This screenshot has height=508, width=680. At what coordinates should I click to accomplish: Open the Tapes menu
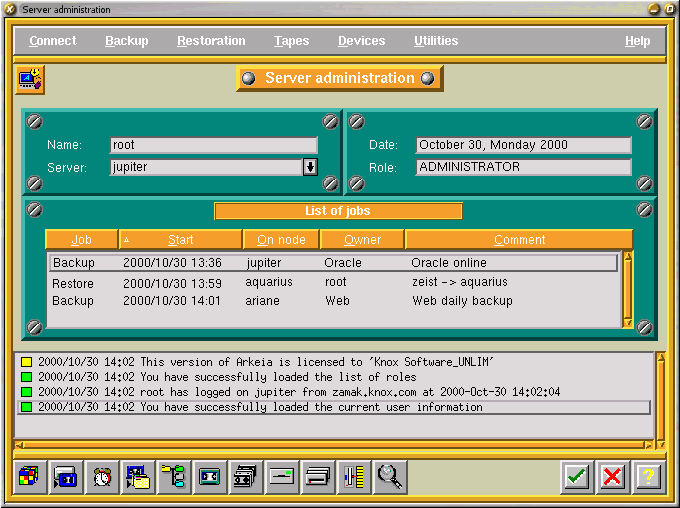coord(291,41)
